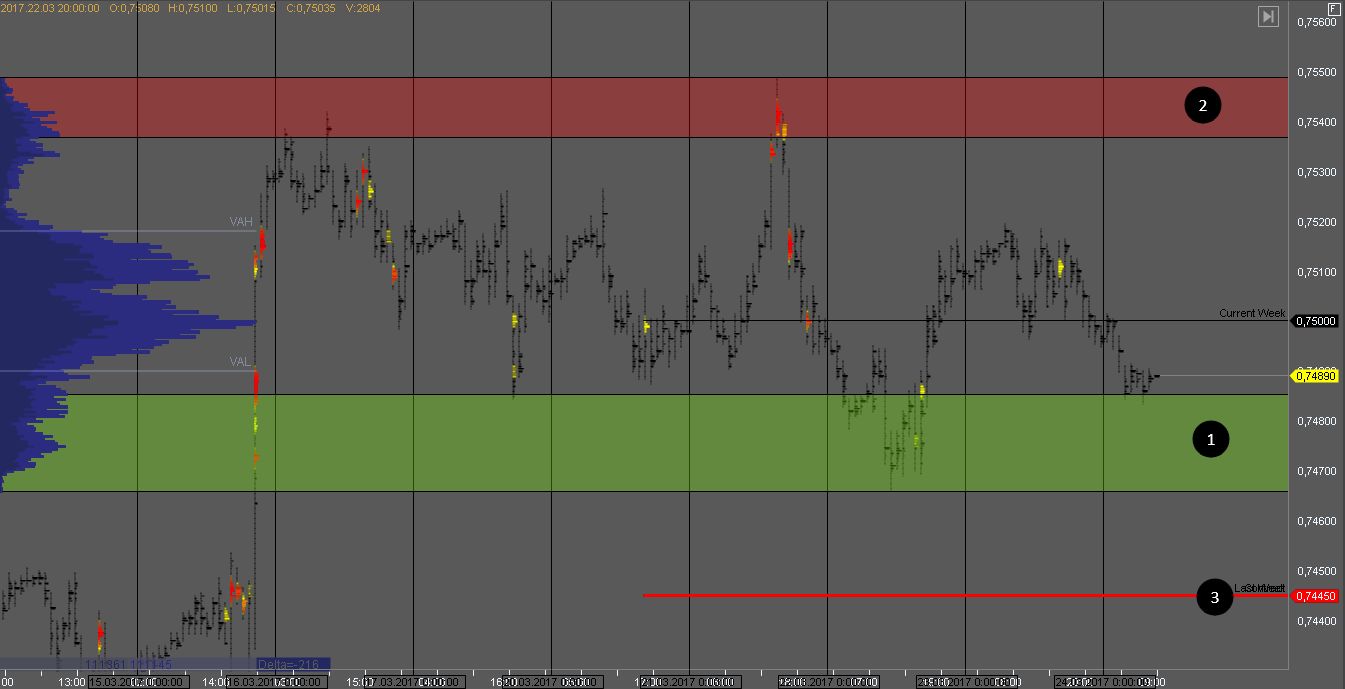Click the VAL label on volume profile
The height and width of the screenshot is (689, 1345).
click(240, 362)
